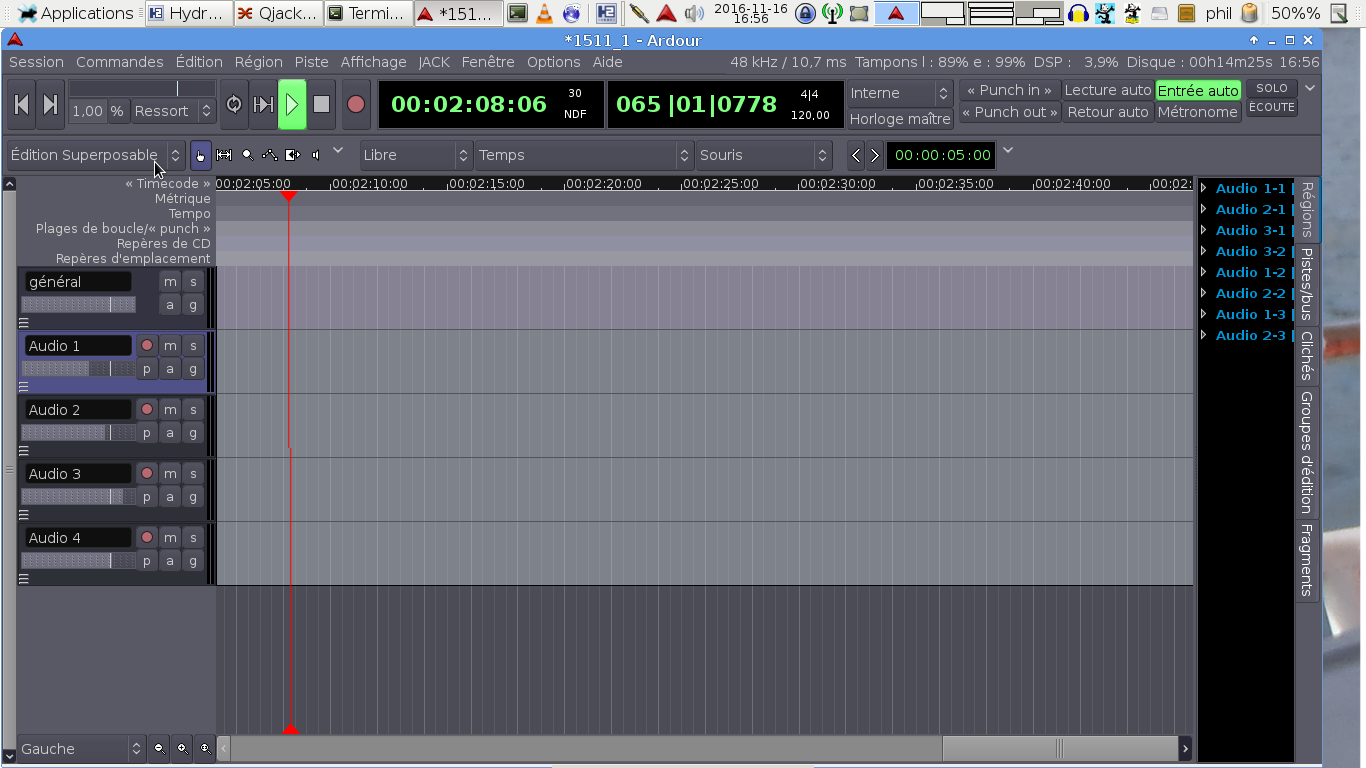Arm Audio 3 track for recording
The height and width of the screenshot is (768, 1366).
point(147,474)
